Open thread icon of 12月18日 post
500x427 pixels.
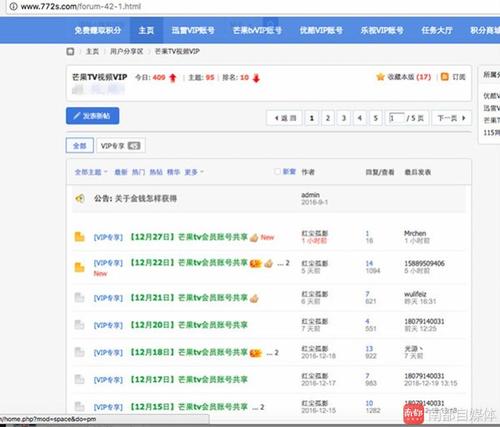pos(79,352)
